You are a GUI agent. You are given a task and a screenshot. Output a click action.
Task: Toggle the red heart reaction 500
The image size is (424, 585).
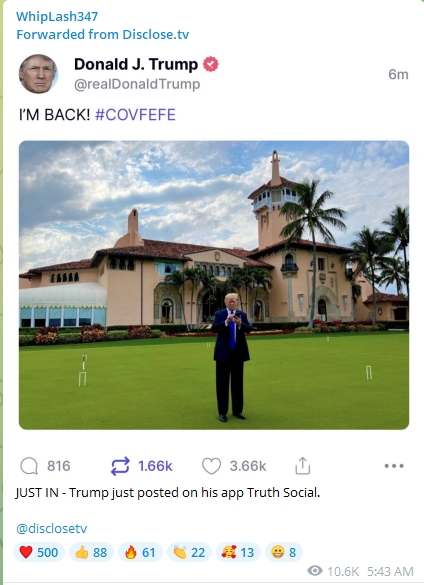coord(39,552)
